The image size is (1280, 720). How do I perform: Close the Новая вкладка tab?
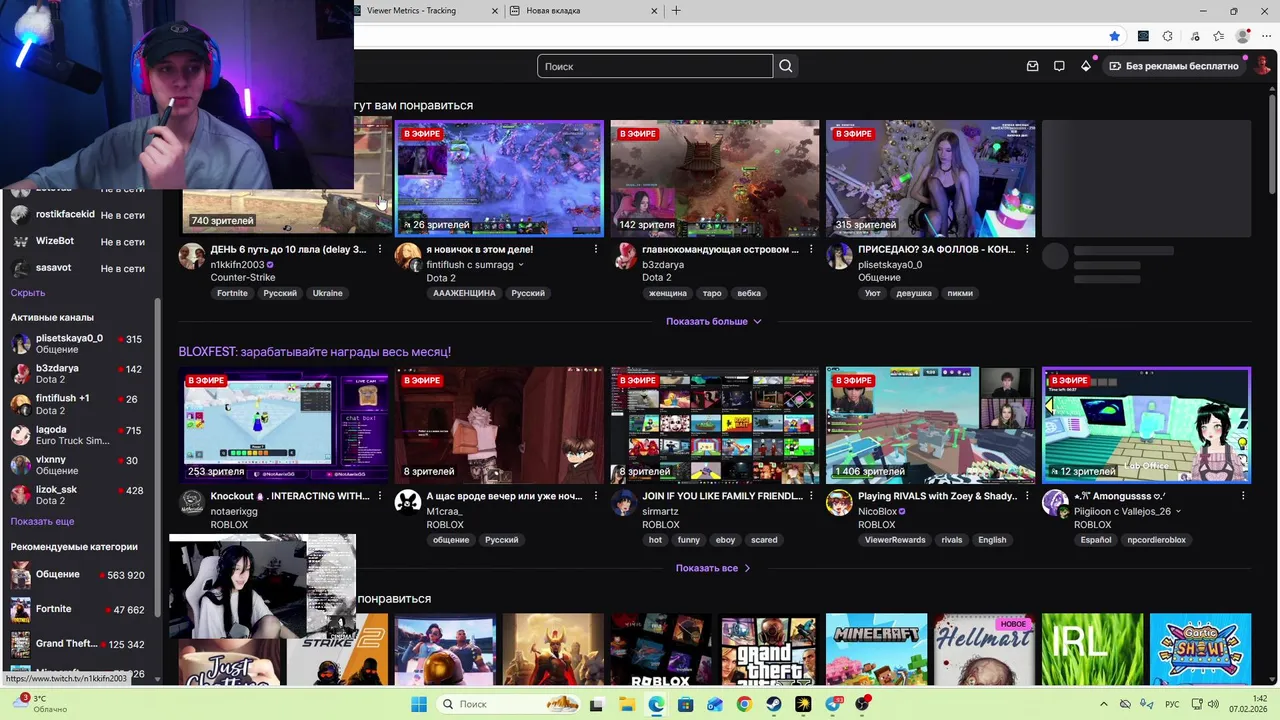coord(655,11)
